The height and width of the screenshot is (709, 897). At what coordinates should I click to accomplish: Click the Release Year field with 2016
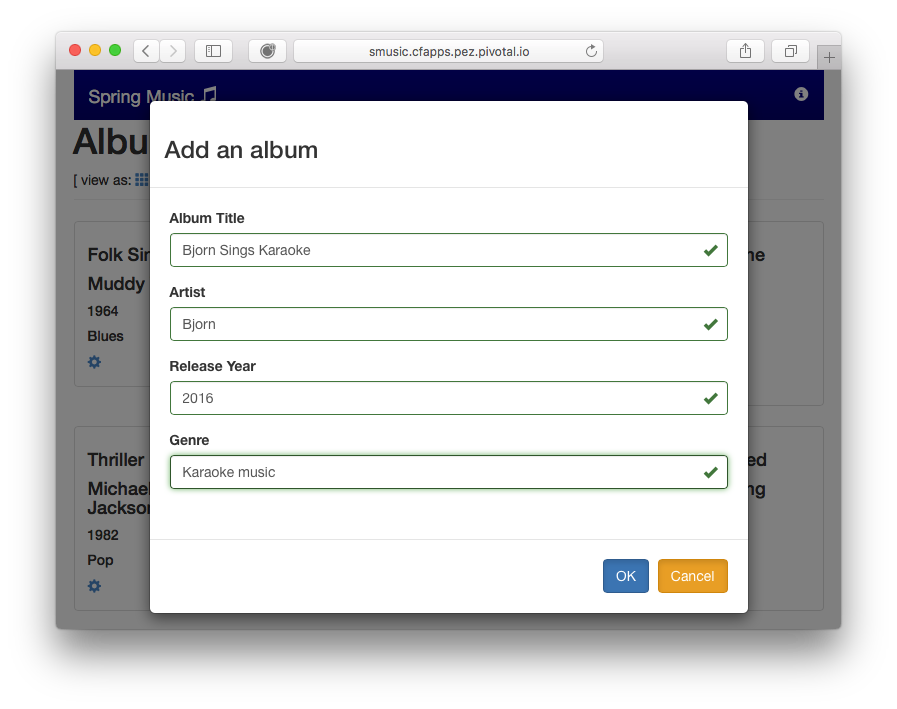[448, 398]
